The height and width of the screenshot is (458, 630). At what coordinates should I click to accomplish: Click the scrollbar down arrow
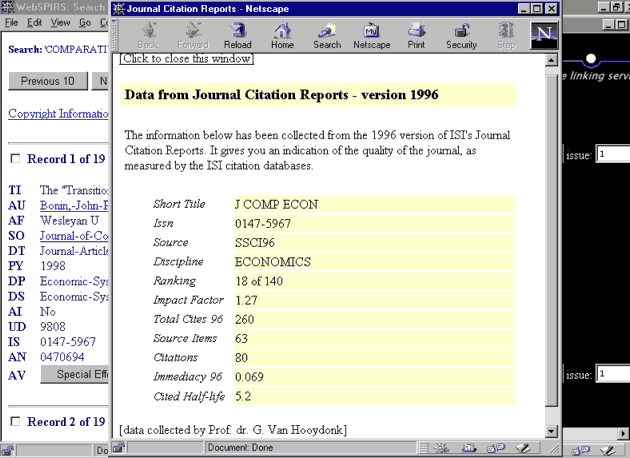point(551,431)
